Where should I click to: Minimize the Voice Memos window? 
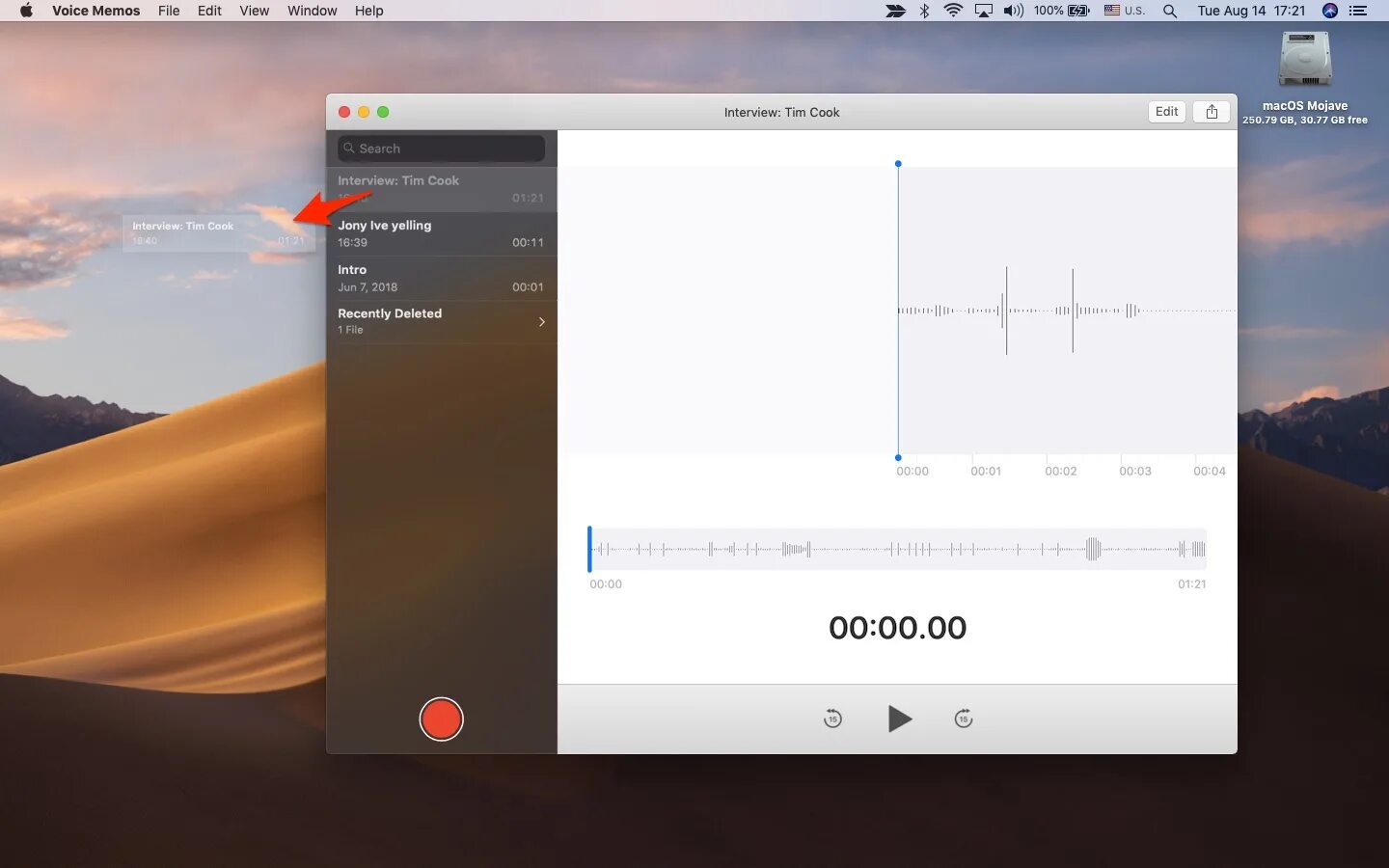click(364, 112)
